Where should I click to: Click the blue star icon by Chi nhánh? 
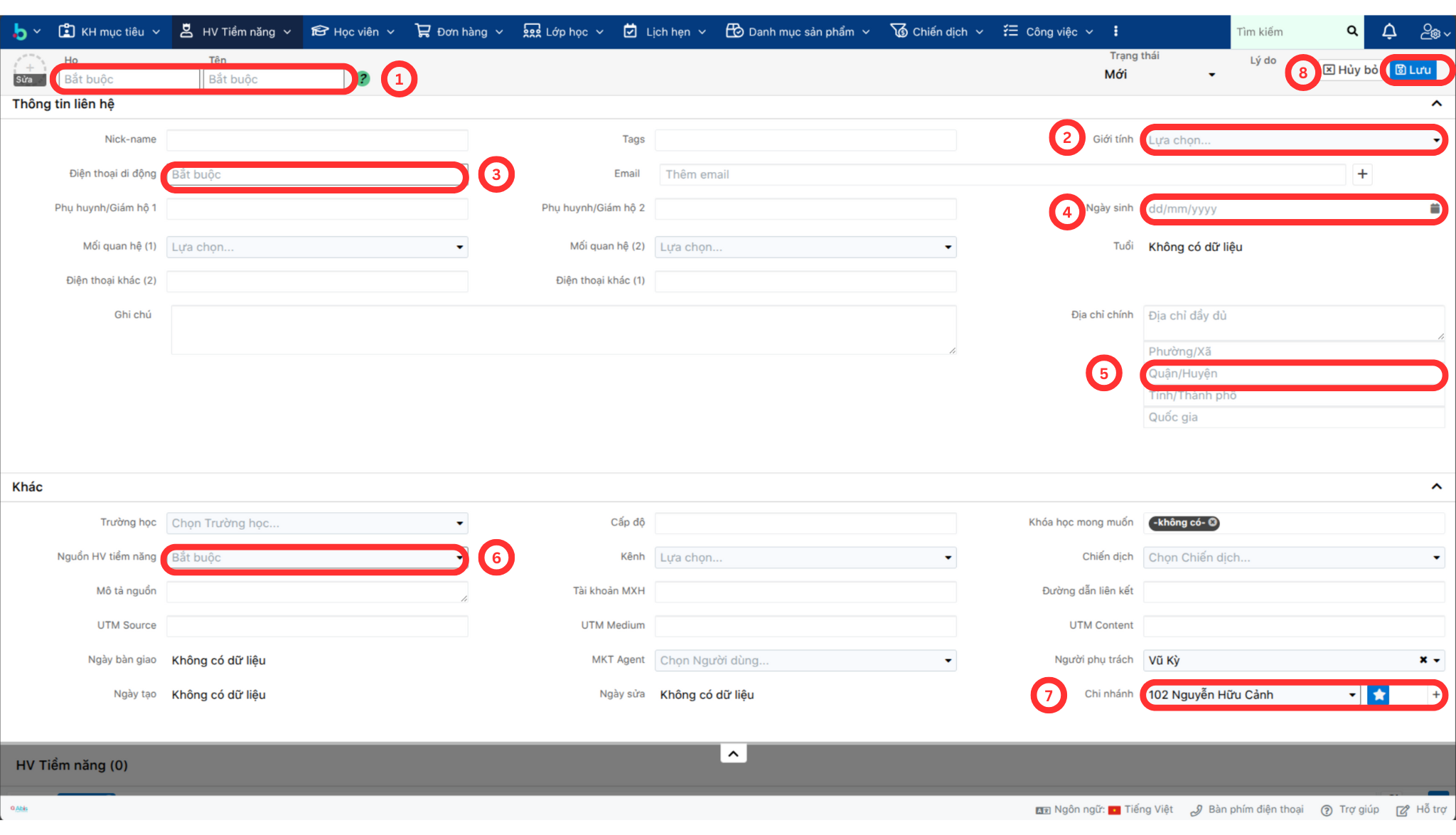pos(1379,695)
